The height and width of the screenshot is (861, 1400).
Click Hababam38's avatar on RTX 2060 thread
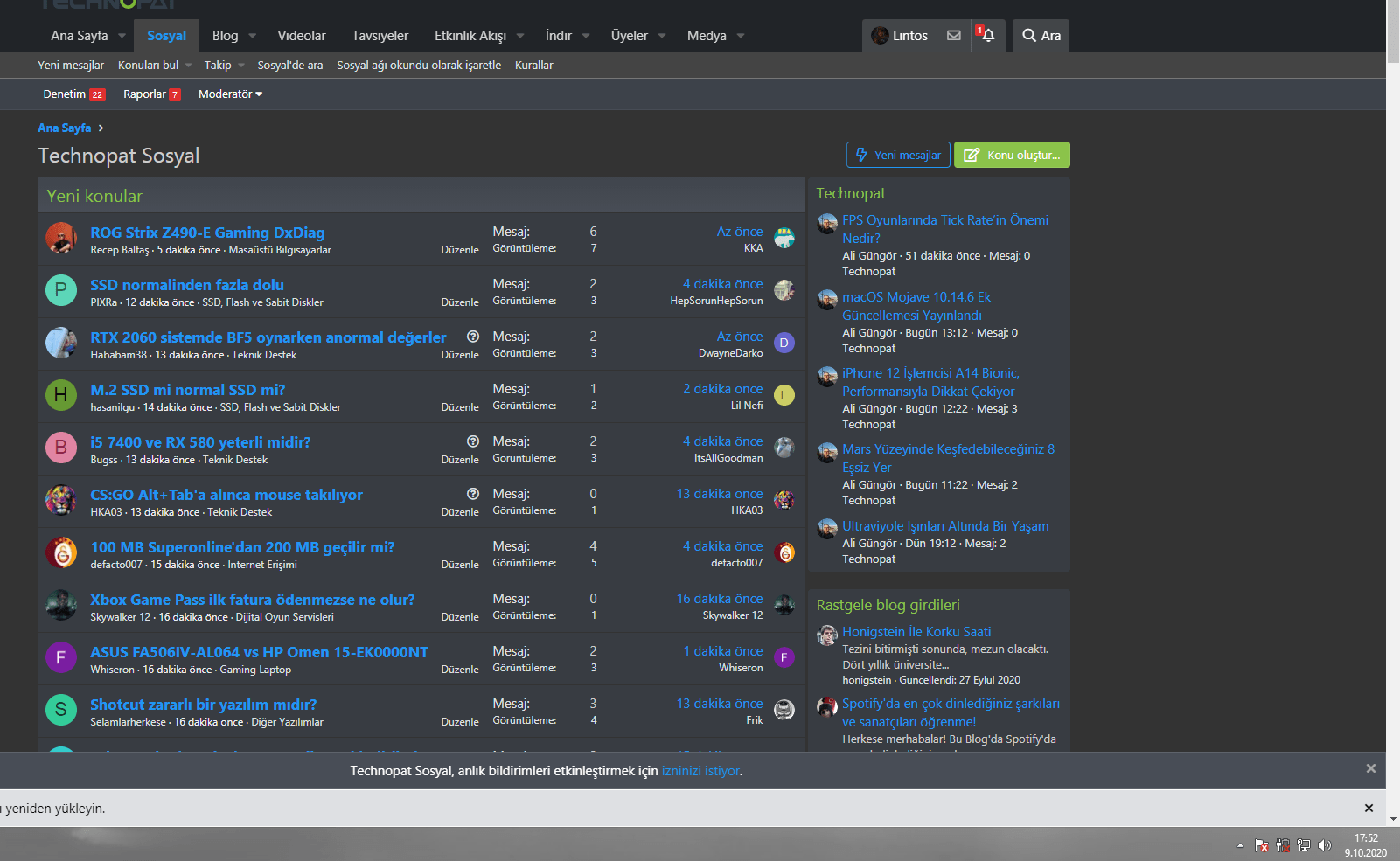(x=61, y=343)
